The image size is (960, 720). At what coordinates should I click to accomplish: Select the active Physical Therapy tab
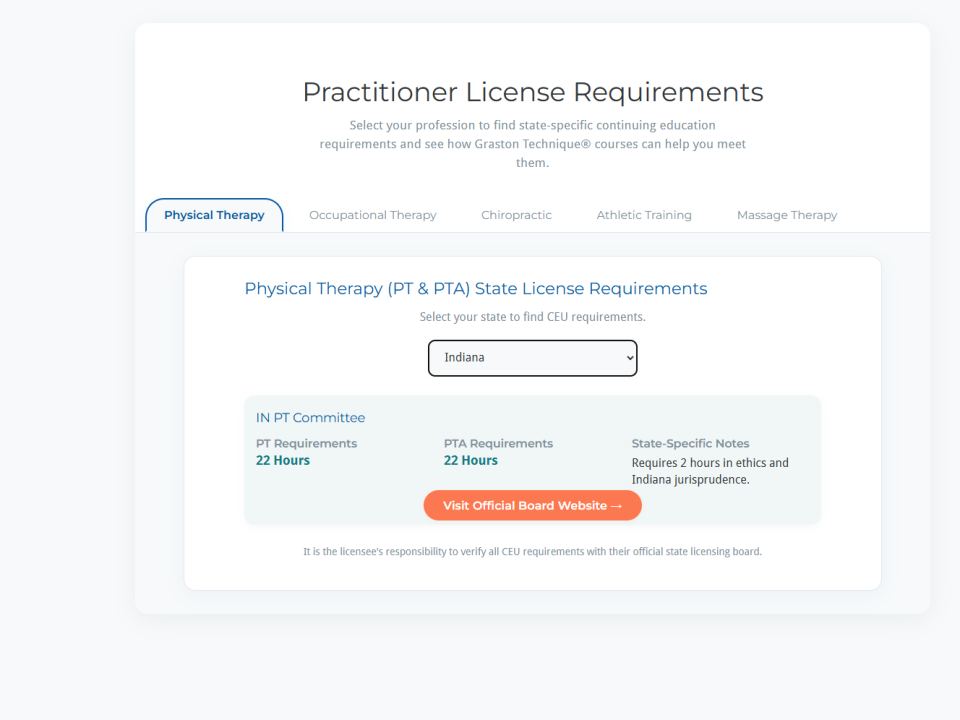[214, 214]
